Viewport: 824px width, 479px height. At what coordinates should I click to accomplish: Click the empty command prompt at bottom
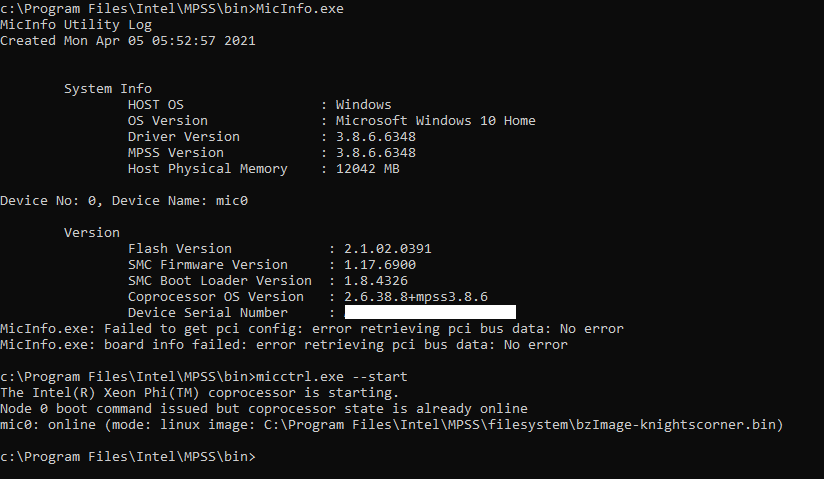click(x=128, y=457)
